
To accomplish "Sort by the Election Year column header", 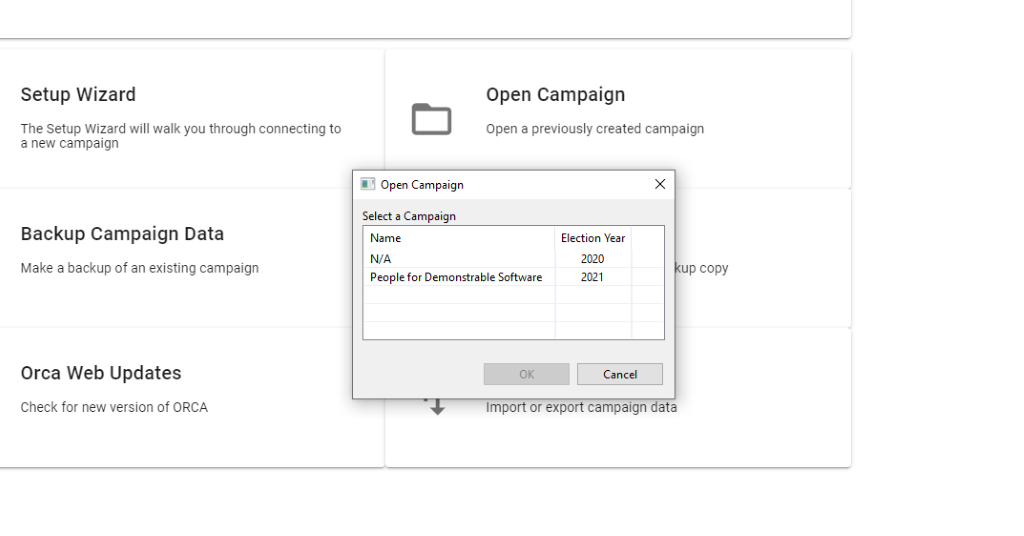I will (592, 238).
